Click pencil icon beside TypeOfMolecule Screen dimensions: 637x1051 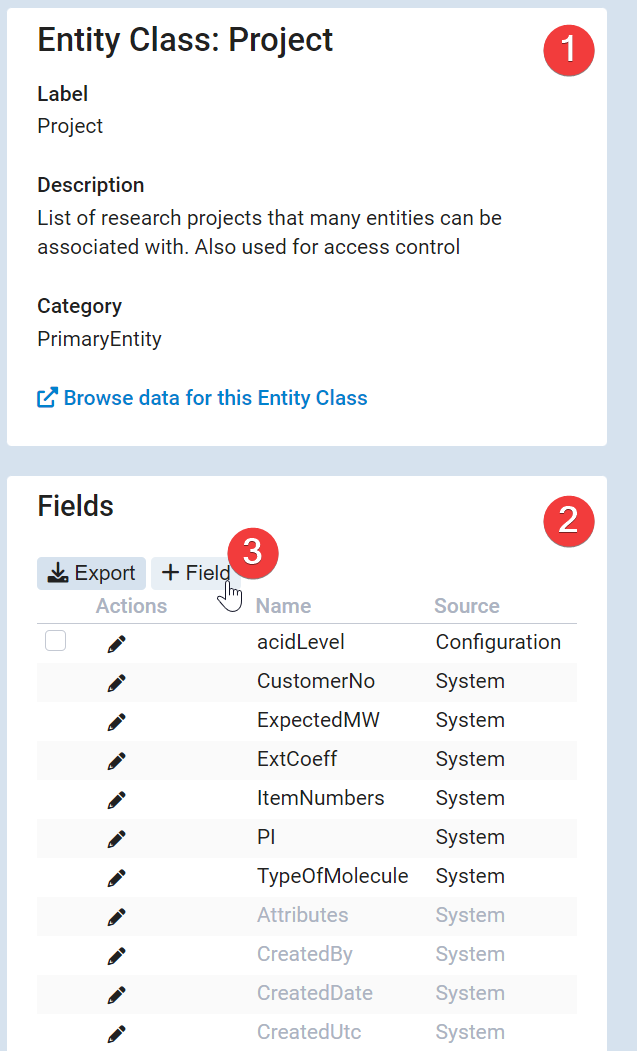(x=117, y=878)
